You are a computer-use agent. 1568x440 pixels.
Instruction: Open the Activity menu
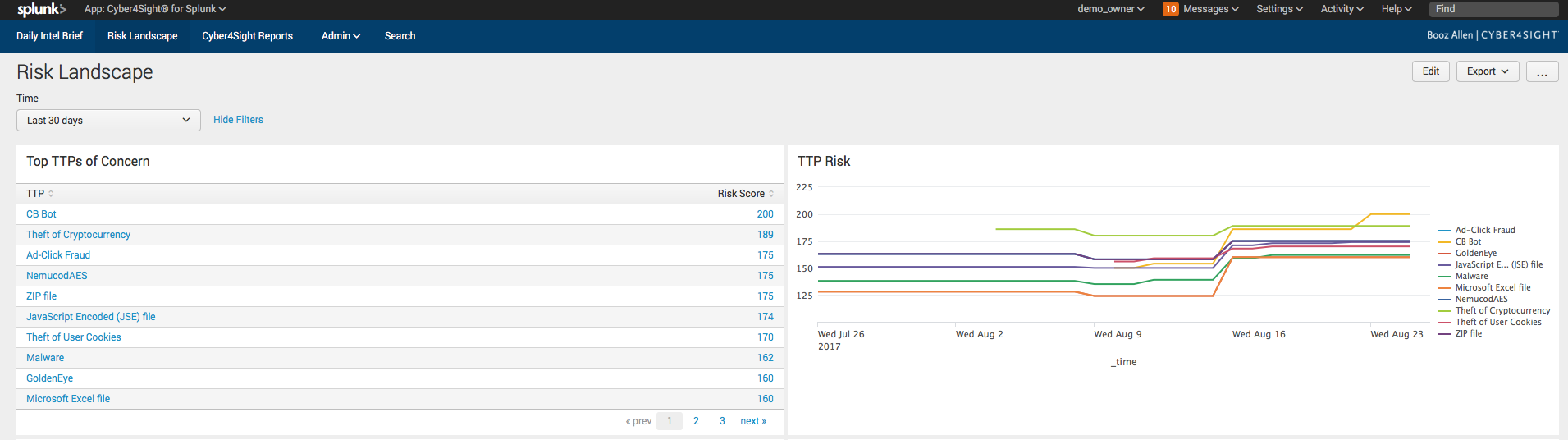[1342, 9]
